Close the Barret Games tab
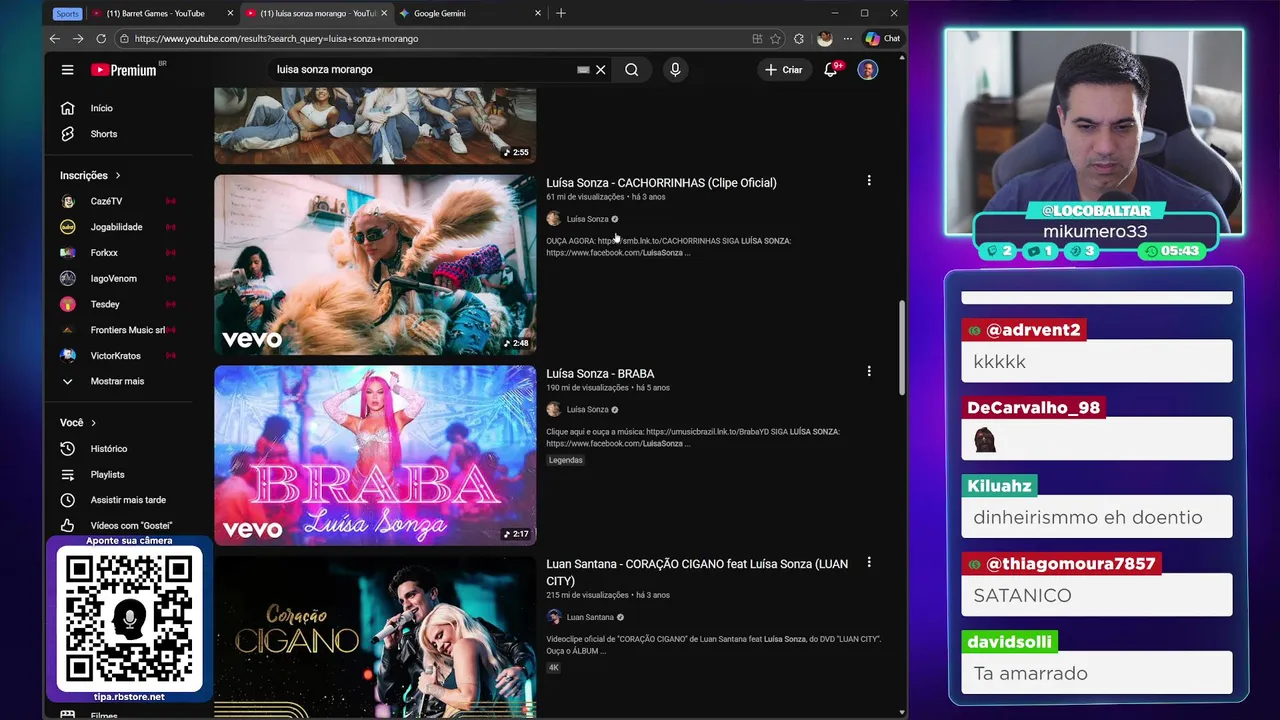This screenshot has height=720, width=1280. 231,13
